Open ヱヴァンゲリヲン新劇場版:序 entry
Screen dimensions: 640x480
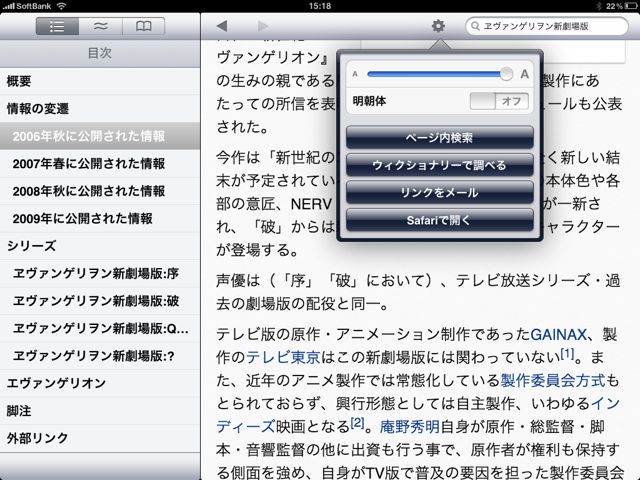pos(100,273)
